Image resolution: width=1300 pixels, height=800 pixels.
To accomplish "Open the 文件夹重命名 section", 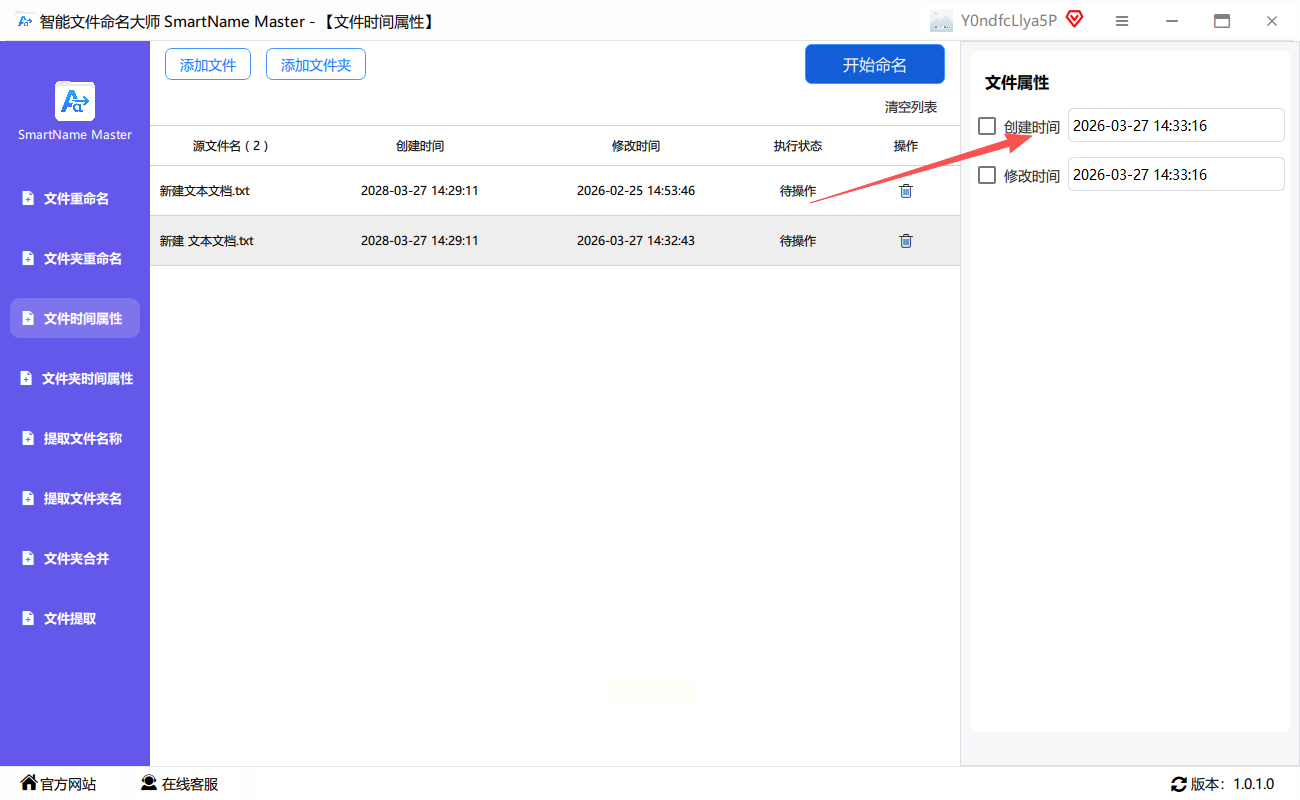I will (75, 259).
